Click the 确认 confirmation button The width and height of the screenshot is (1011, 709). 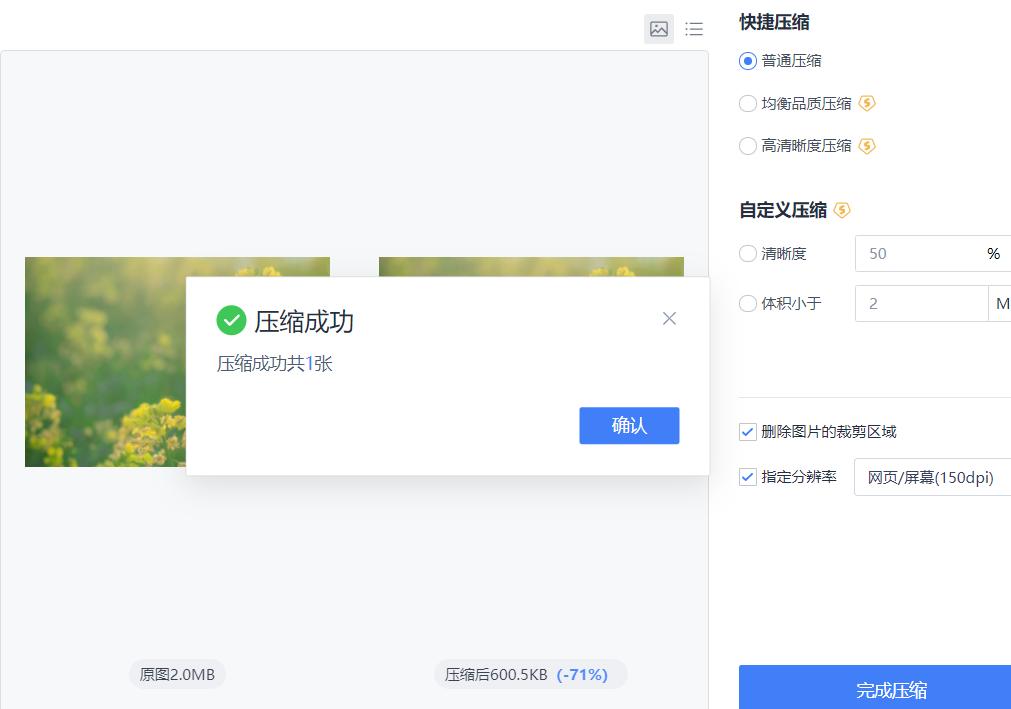point(629,425)
